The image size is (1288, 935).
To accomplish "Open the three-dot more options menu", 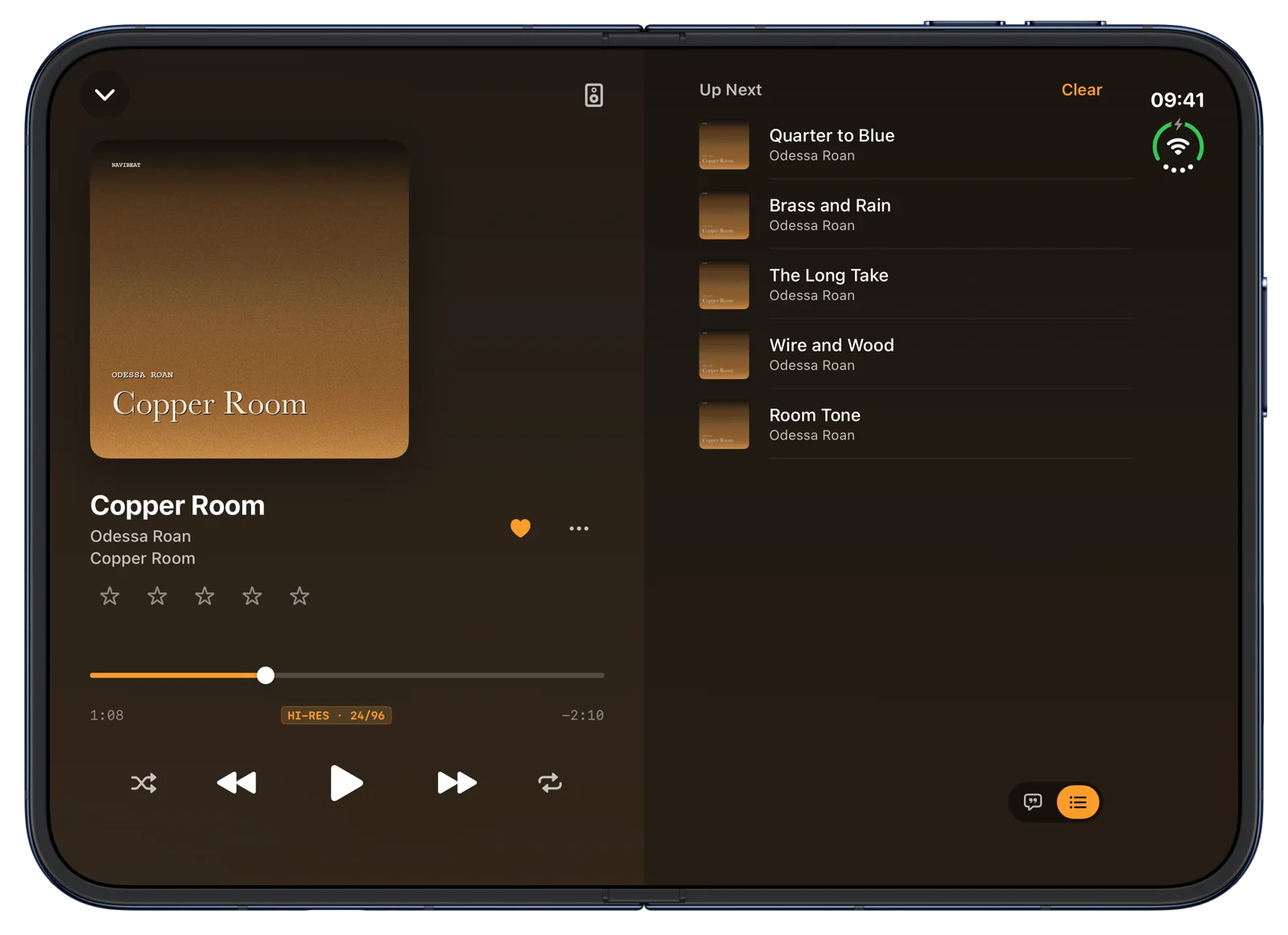I will coord(579,529).
